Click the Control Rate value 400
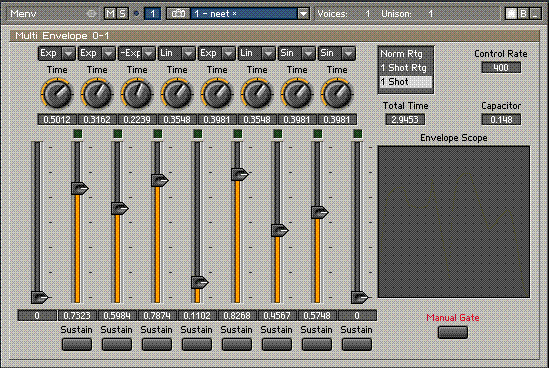The image size is (549, 368). pos(501,67)
